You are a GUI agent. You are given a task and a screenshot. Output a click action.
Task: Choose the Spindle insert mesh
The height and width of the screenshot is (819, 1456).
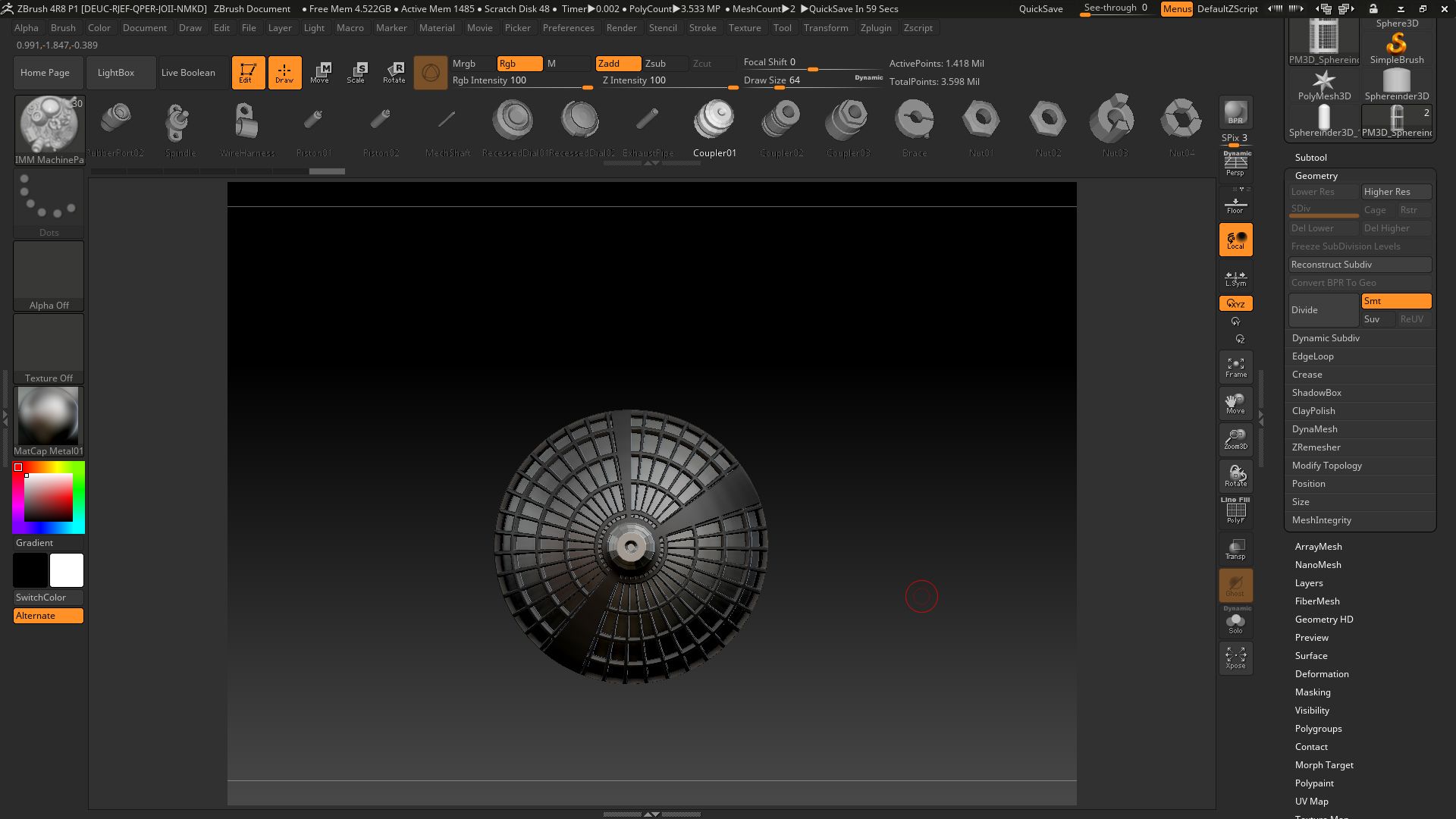(180, 127)
